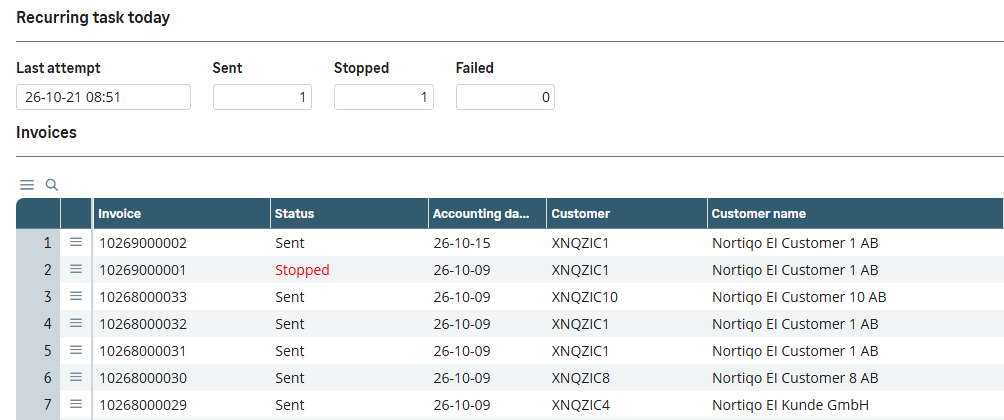Open row menu icon for invoice 10269000002
The width and height of the screenshot is (1004, 420).
[x=76, y=242]
